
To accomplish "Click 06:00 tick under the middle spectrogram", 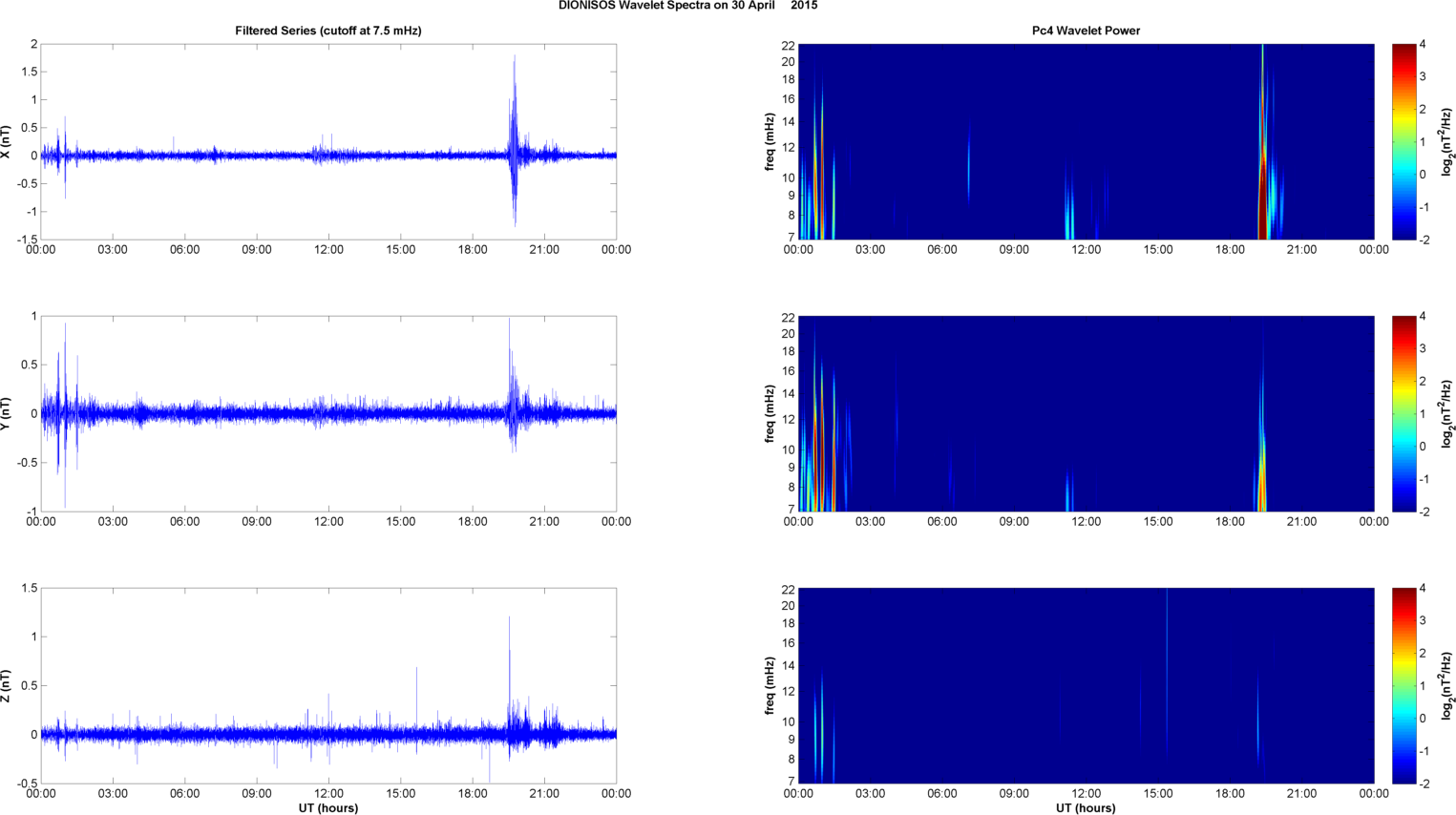I will [x=941, y=522].
